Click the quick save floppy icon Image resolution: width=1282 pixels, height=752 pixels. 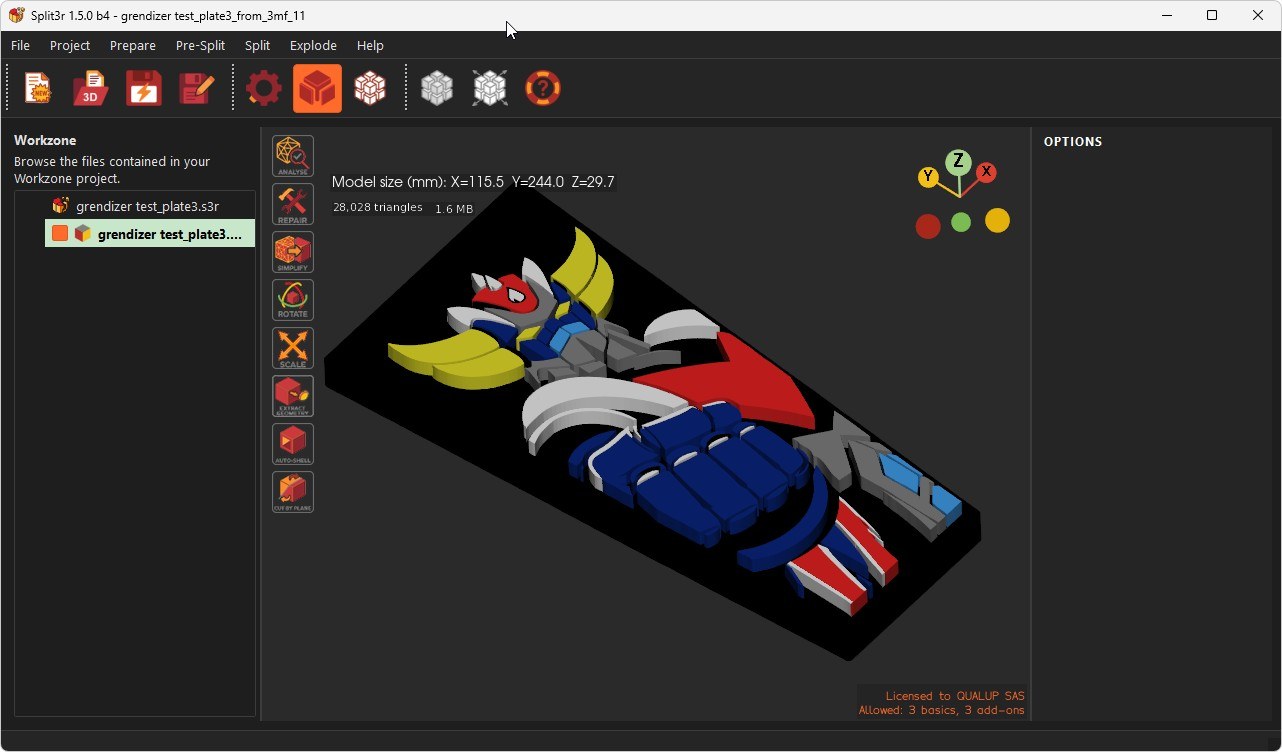coord(144,89)
